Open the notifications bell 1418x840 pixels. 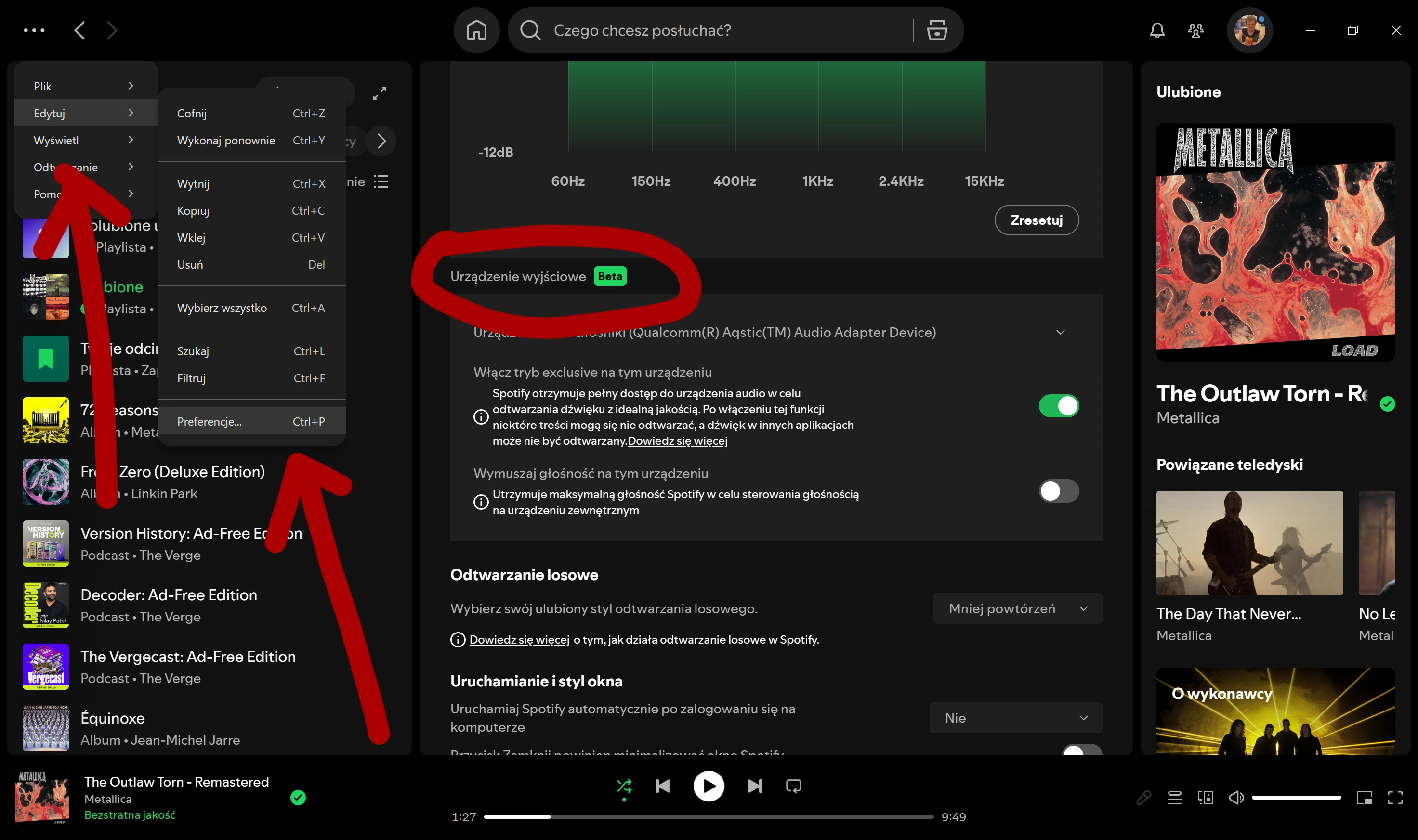point(1157,30)
